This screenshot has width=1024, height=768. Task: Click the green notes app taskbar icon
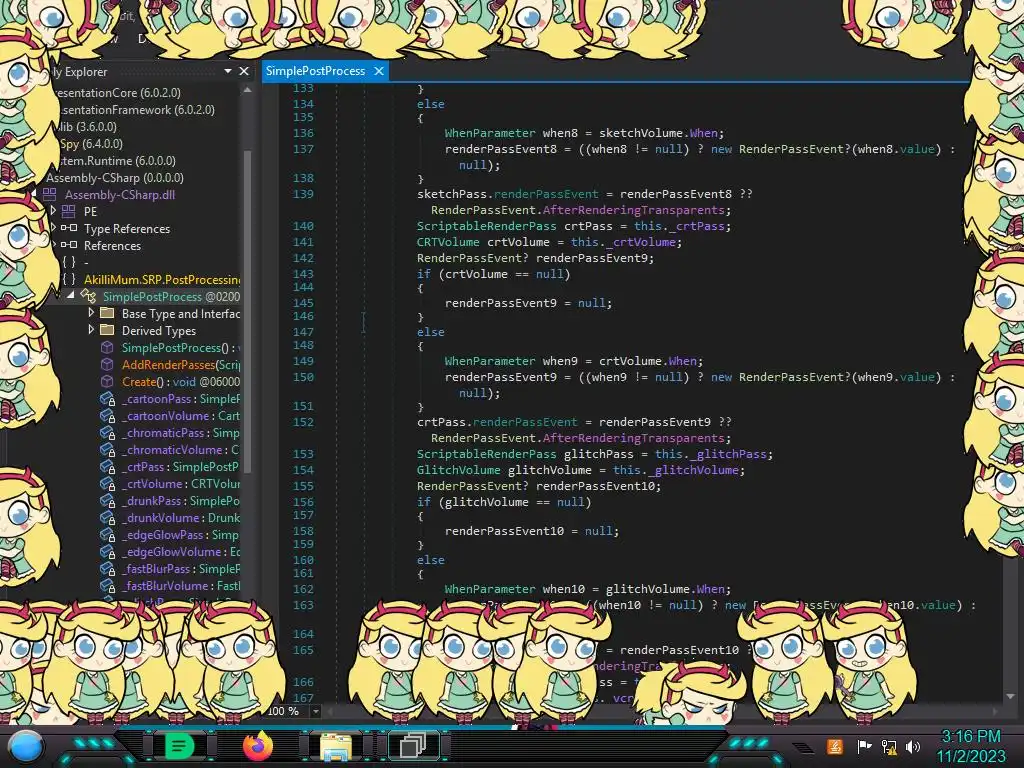[x=179, y=746]
